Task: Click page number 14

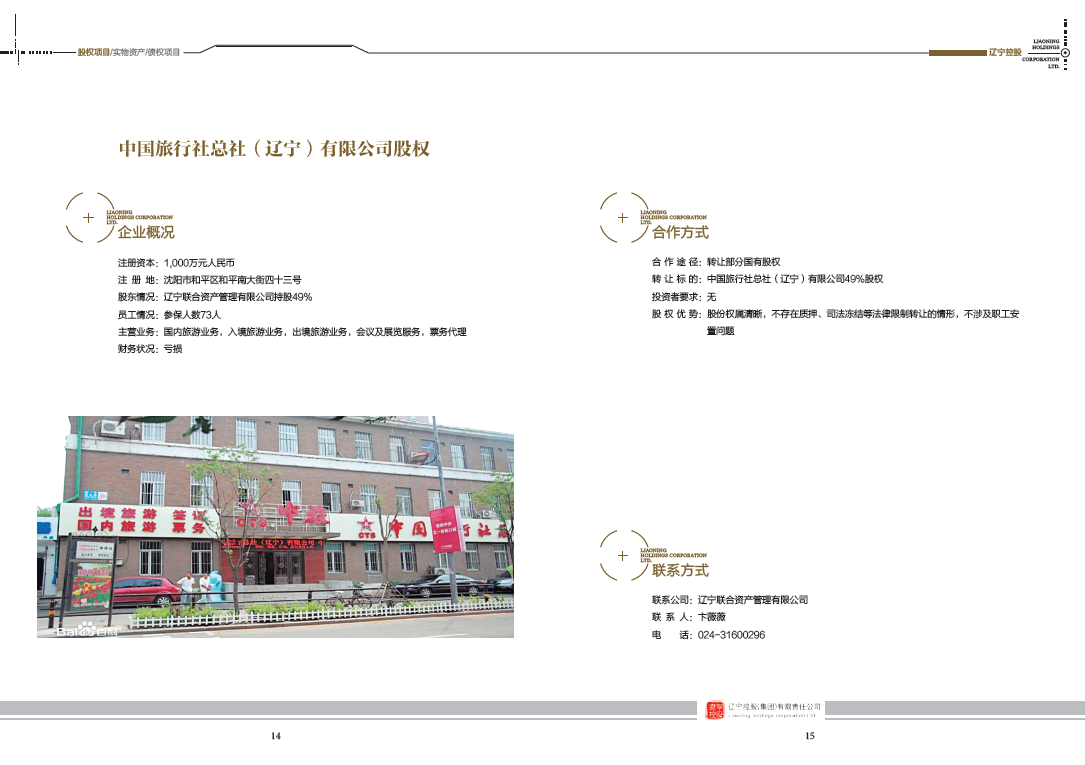Action: (x=275, y=736)
